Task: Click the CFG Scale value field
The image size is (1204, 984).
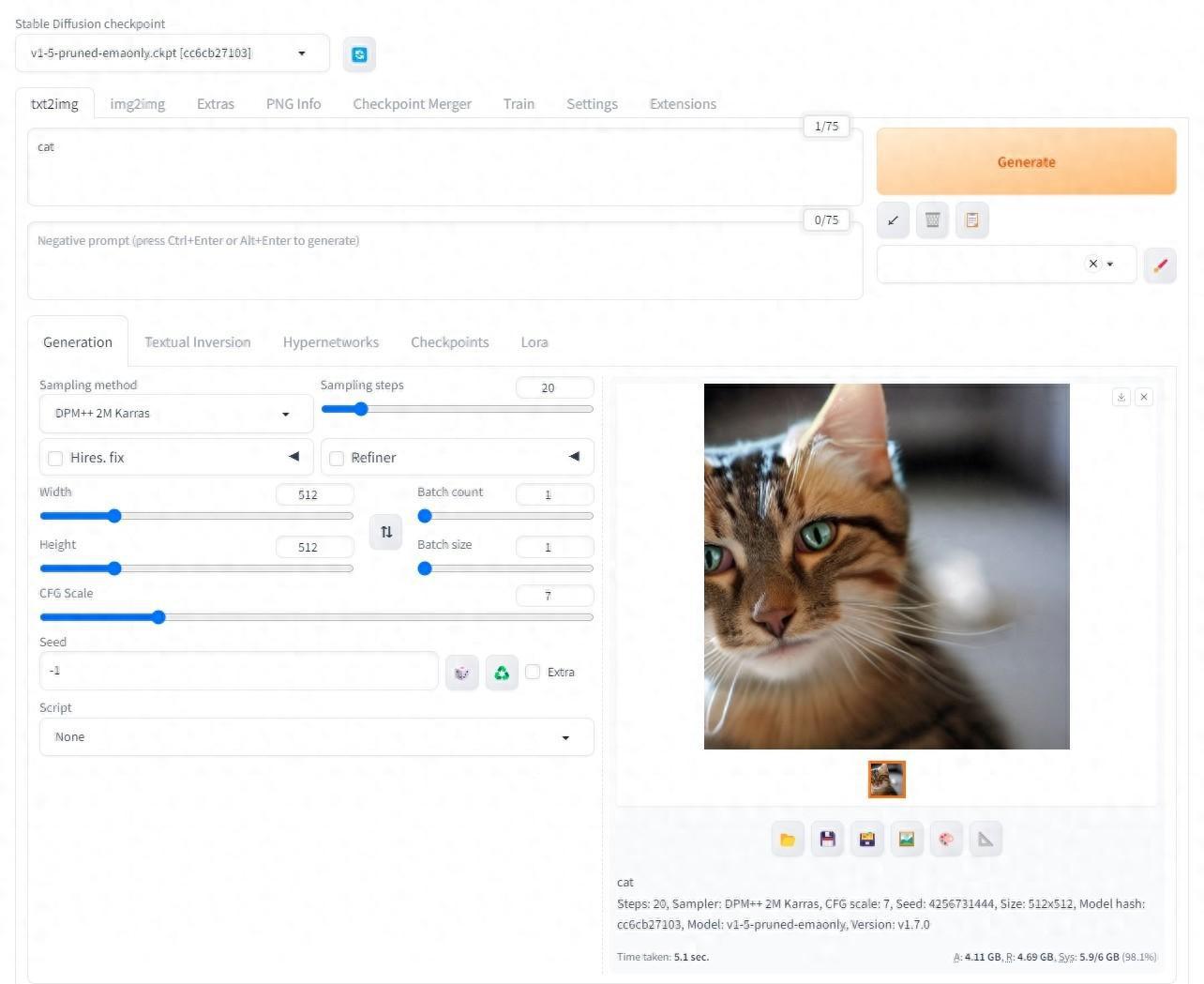Action: 555,596
